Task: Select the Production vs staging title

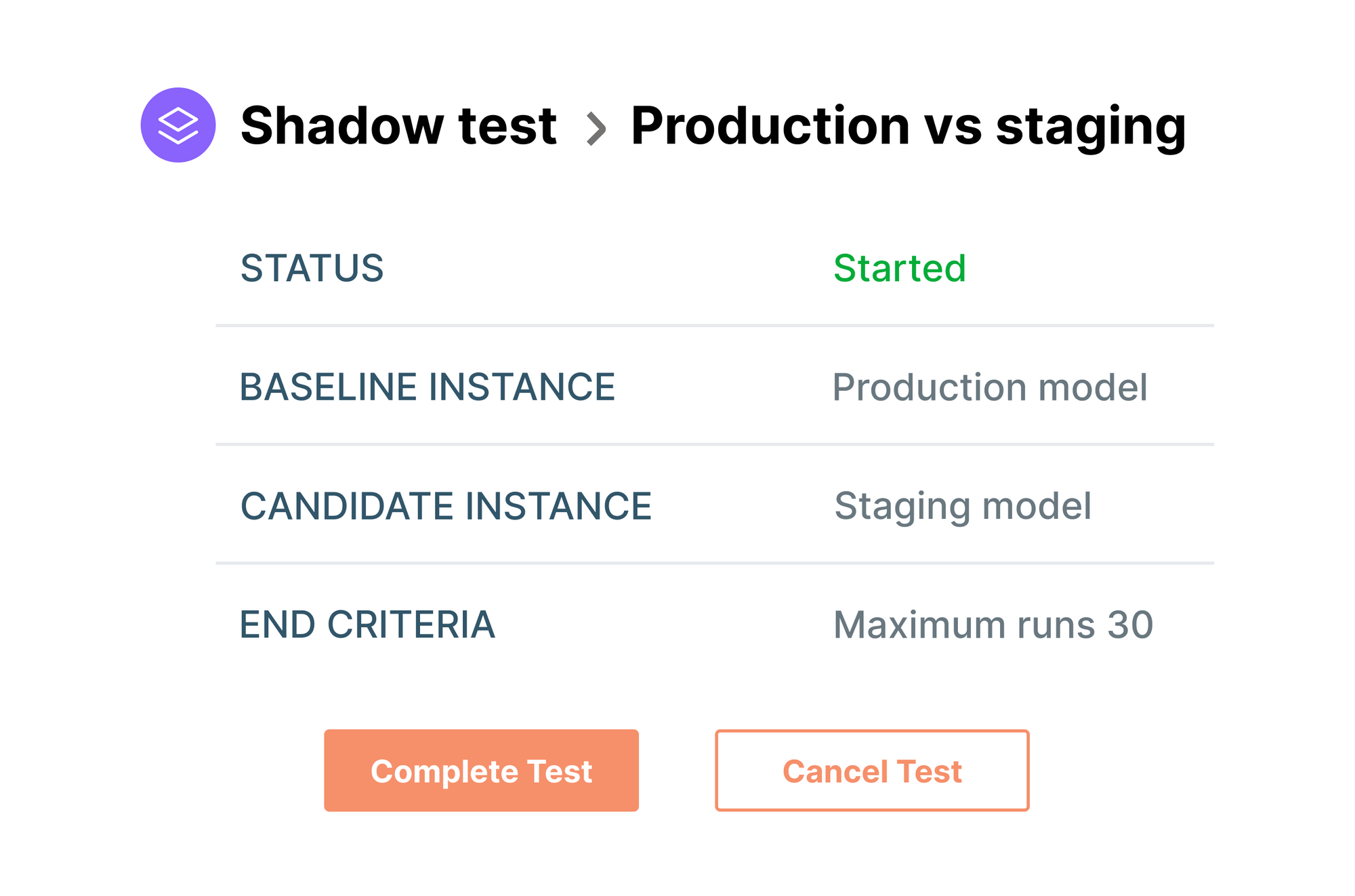Action: click(906, 126)
